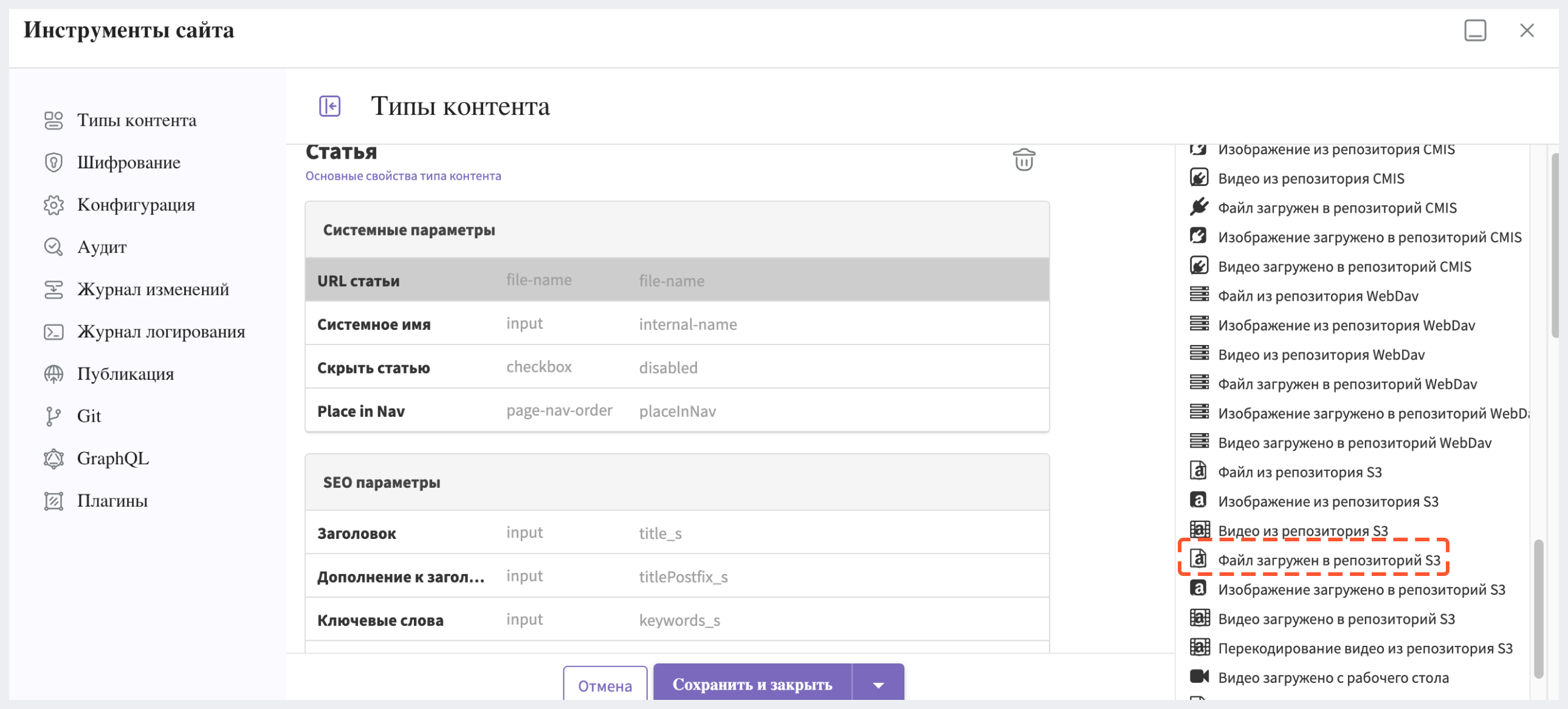Select the Дополнение к загол… field row
Image resolution: width=1568 pixels, height=709 pixels.
pos(677,577)
